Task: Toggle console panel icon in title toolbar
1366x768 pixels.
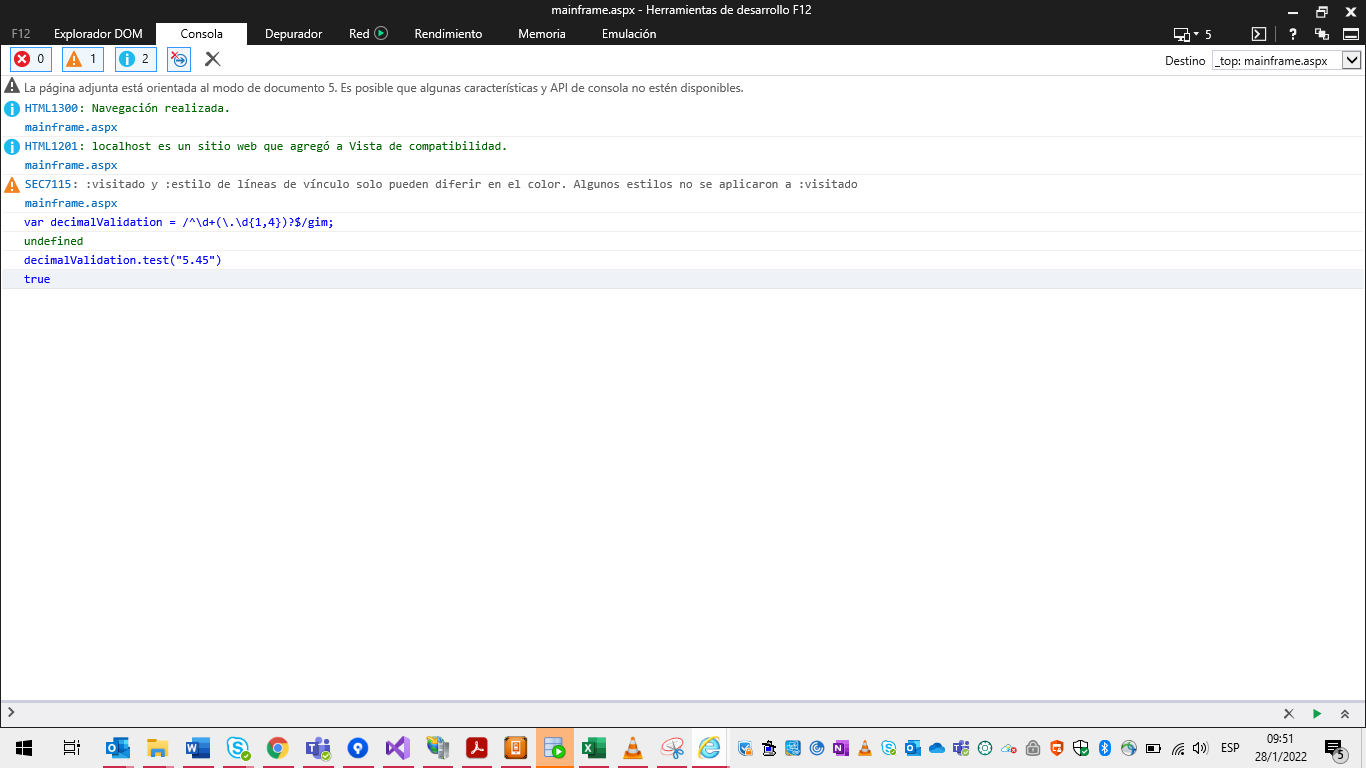Action: tap(1260, 34)
